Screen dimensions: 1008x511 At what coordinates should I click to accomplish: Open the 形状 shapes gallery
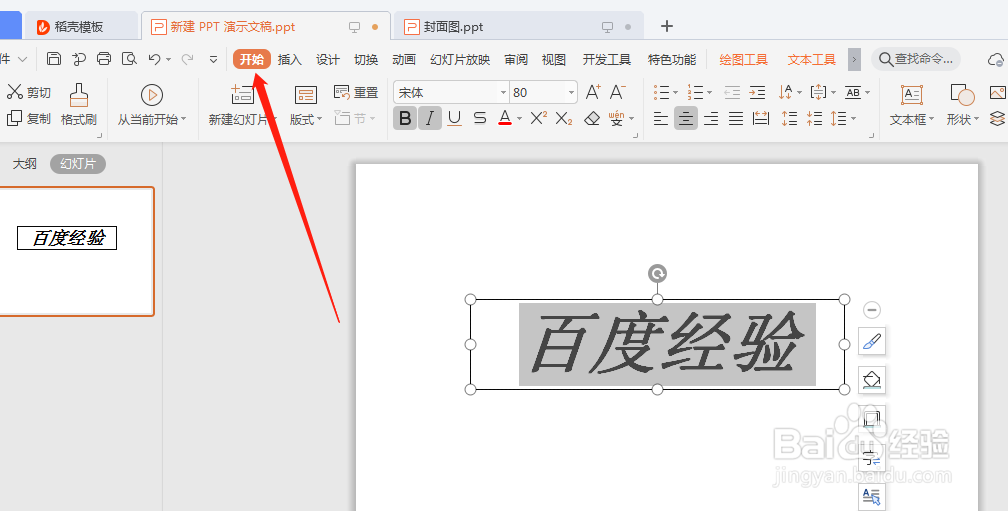962,104
